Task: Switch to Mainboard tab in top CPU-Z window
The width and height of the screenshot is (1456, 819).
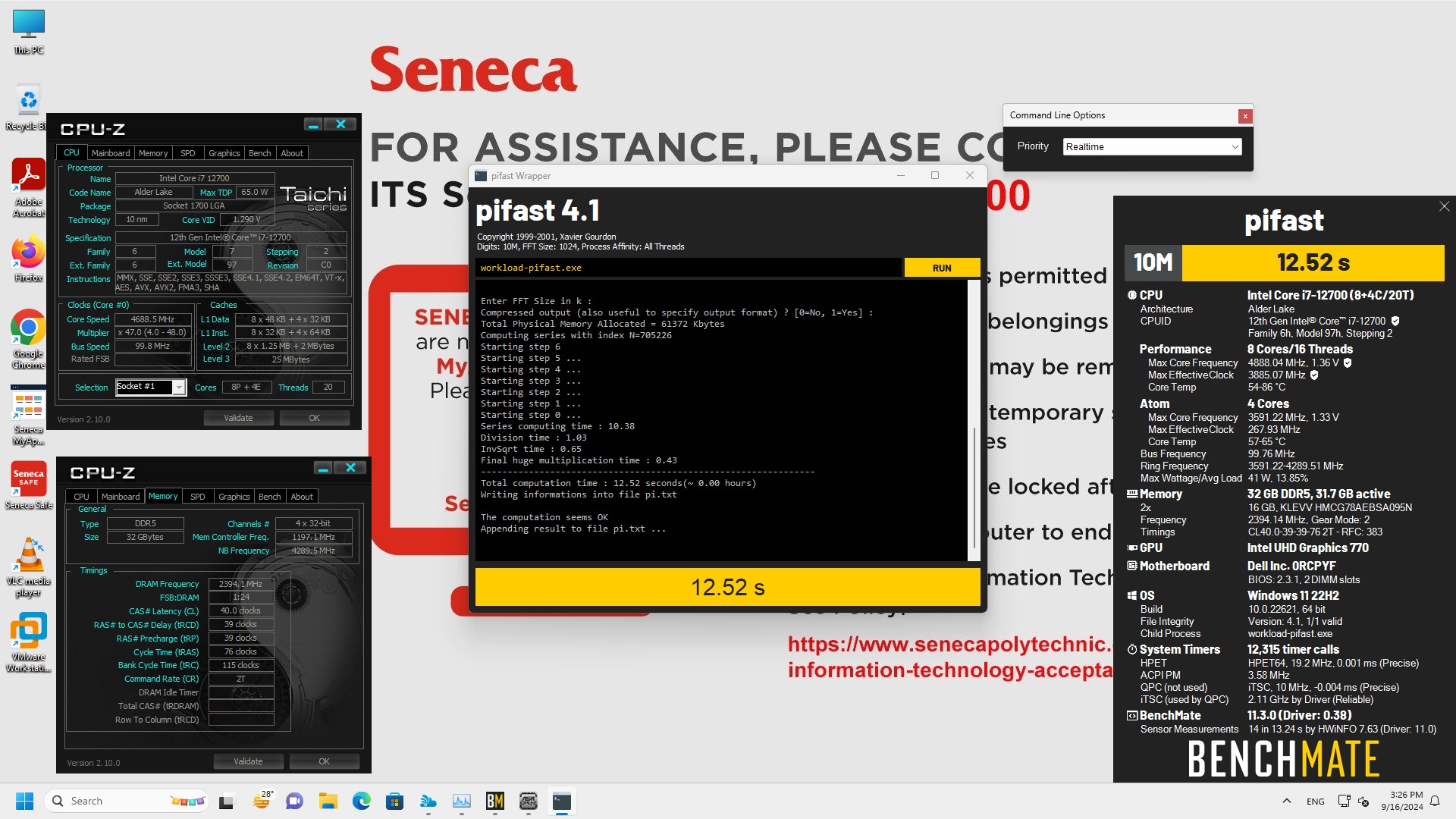Action: point(111,153)
